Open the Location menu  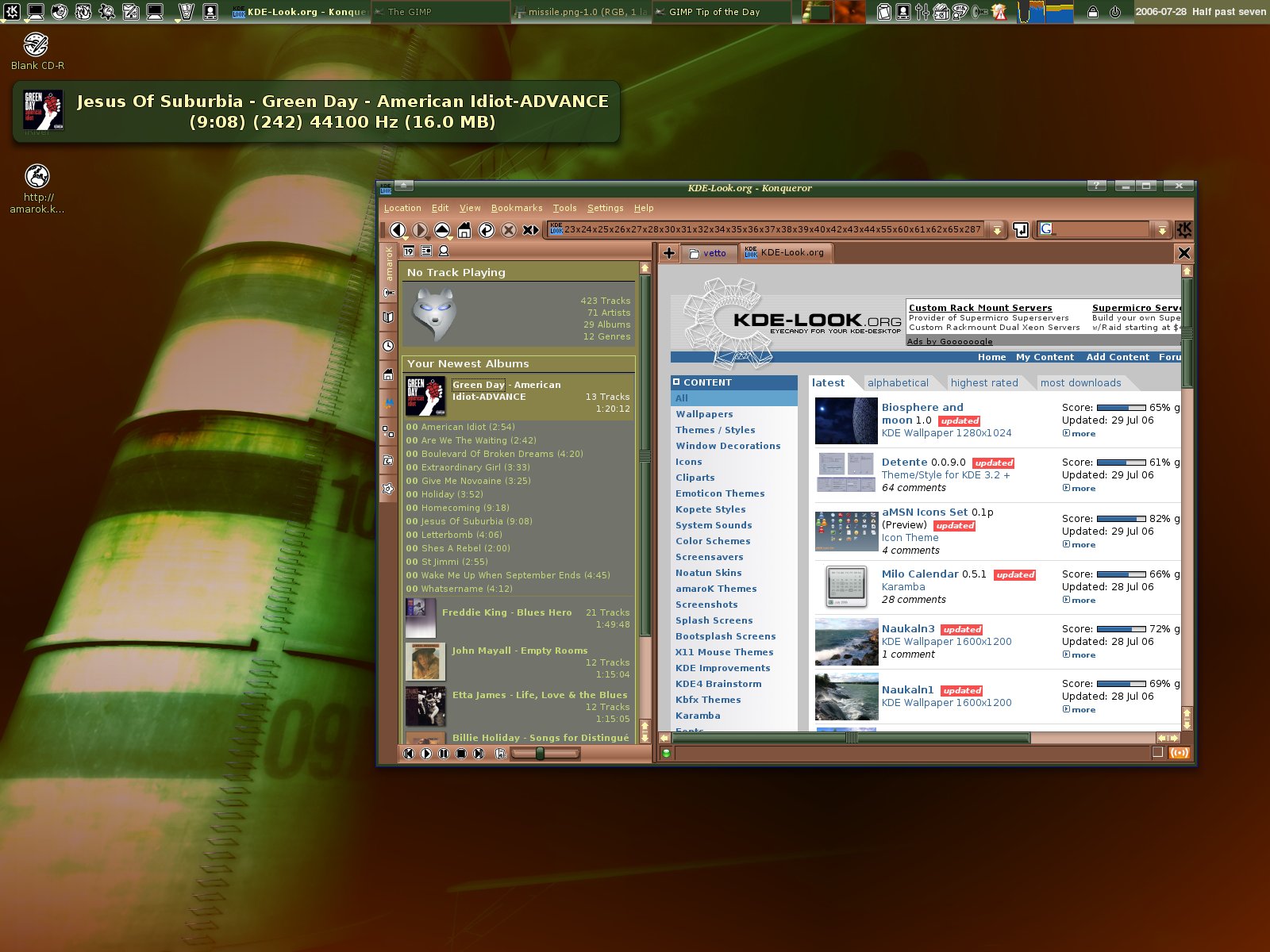[402, 208]
